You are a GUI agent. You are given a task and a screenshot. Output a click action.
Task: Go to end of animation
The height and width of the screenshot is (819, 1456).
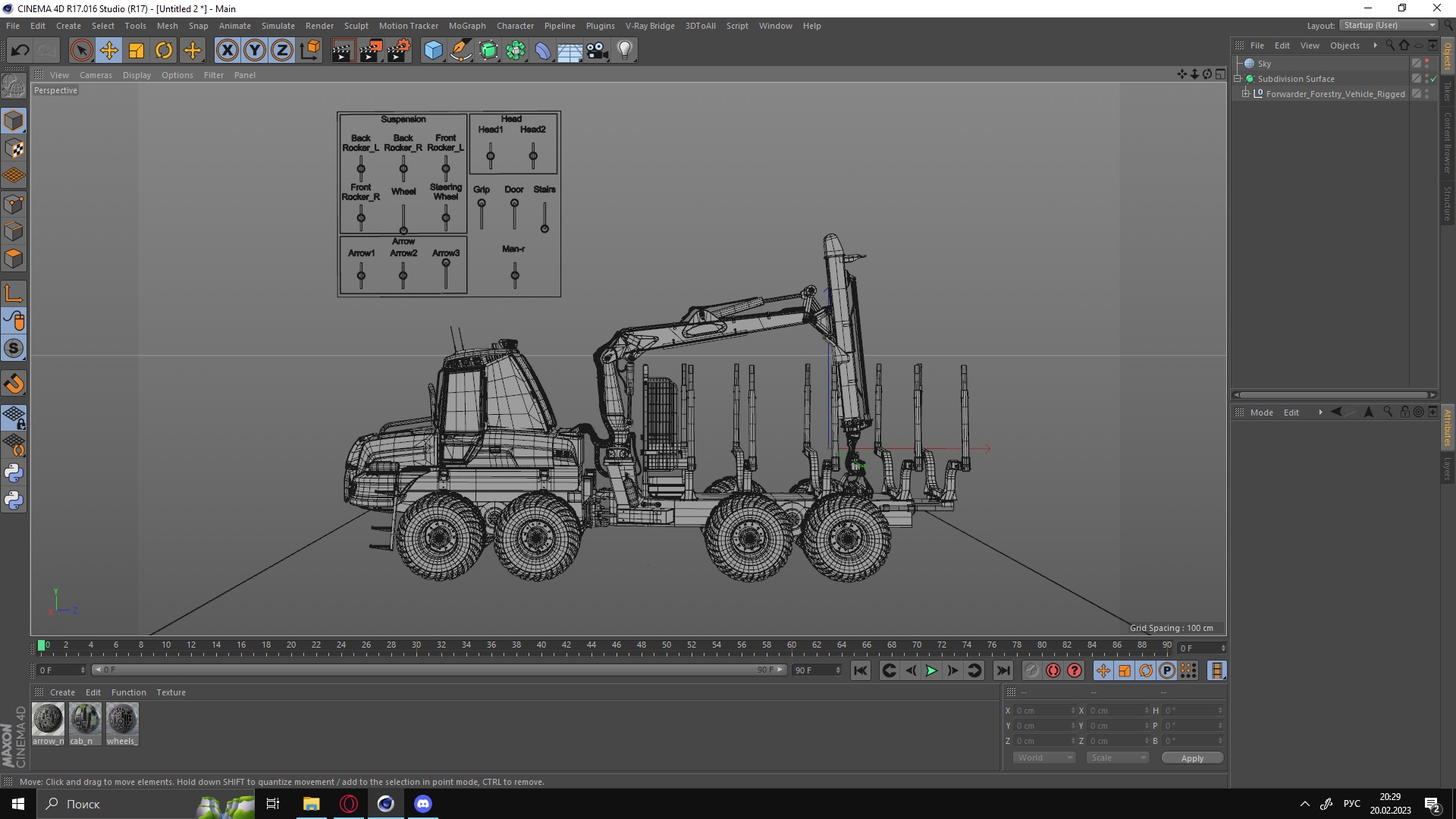click(1003, 670)
